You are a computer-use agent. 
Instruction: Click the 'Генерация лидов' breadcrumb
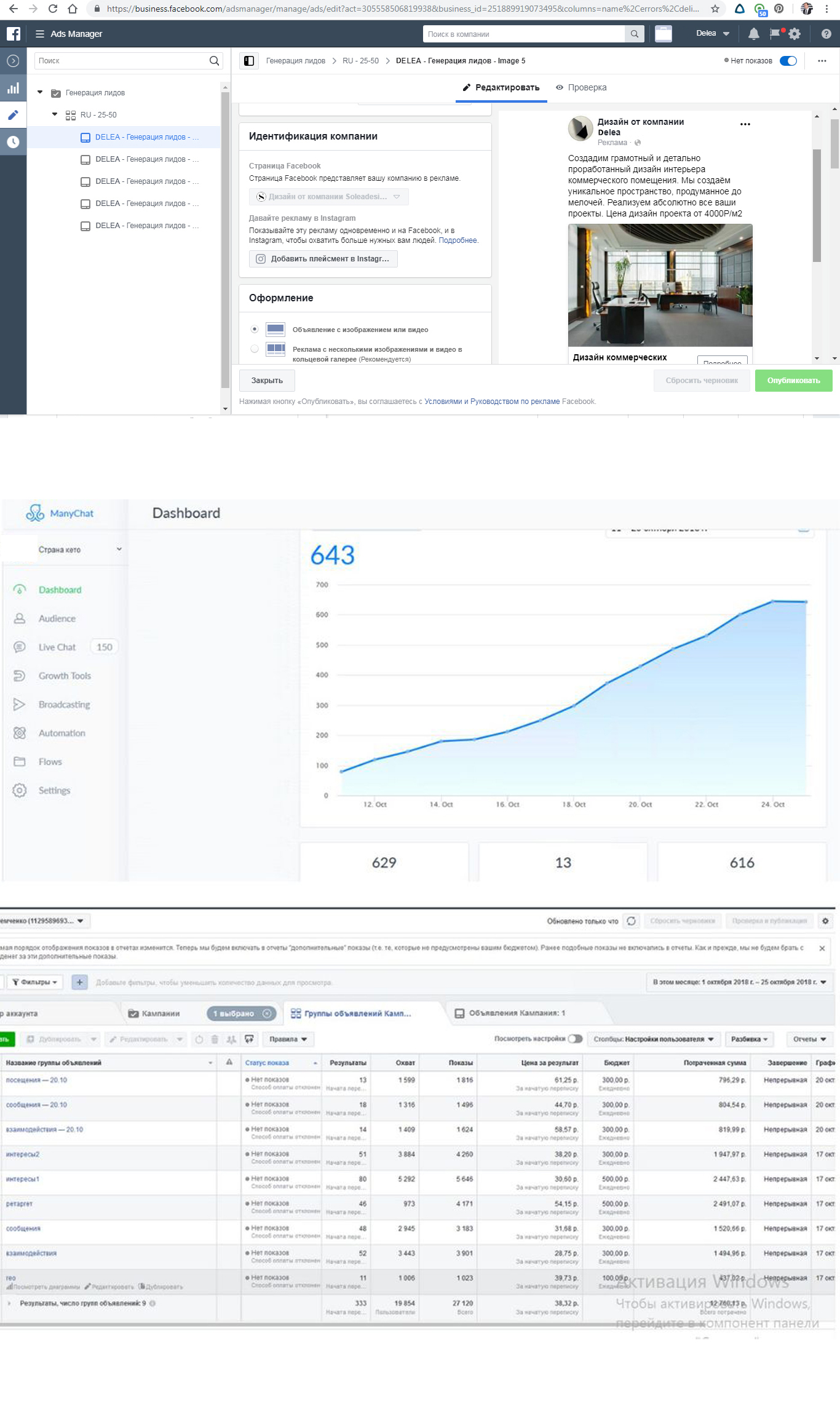pyautogui.click(x=295, y=61)
